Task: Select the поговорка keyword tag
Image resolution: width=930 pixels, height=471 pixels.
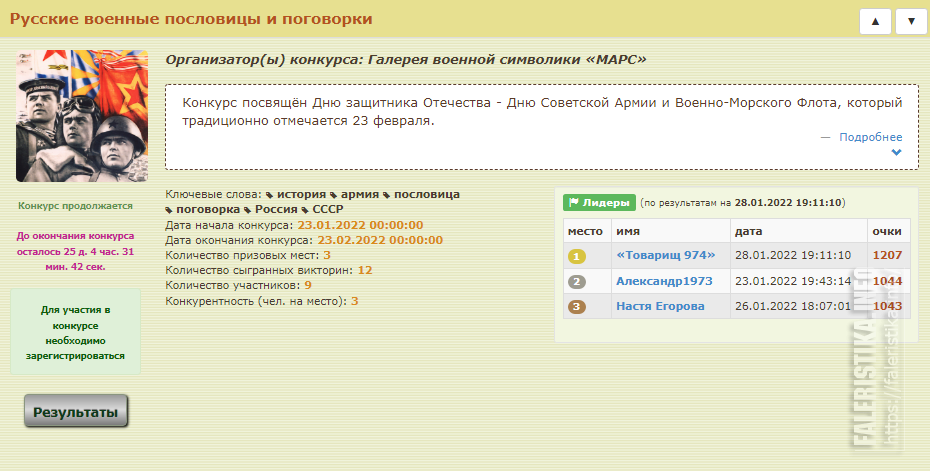Action: tap(208, 209)
